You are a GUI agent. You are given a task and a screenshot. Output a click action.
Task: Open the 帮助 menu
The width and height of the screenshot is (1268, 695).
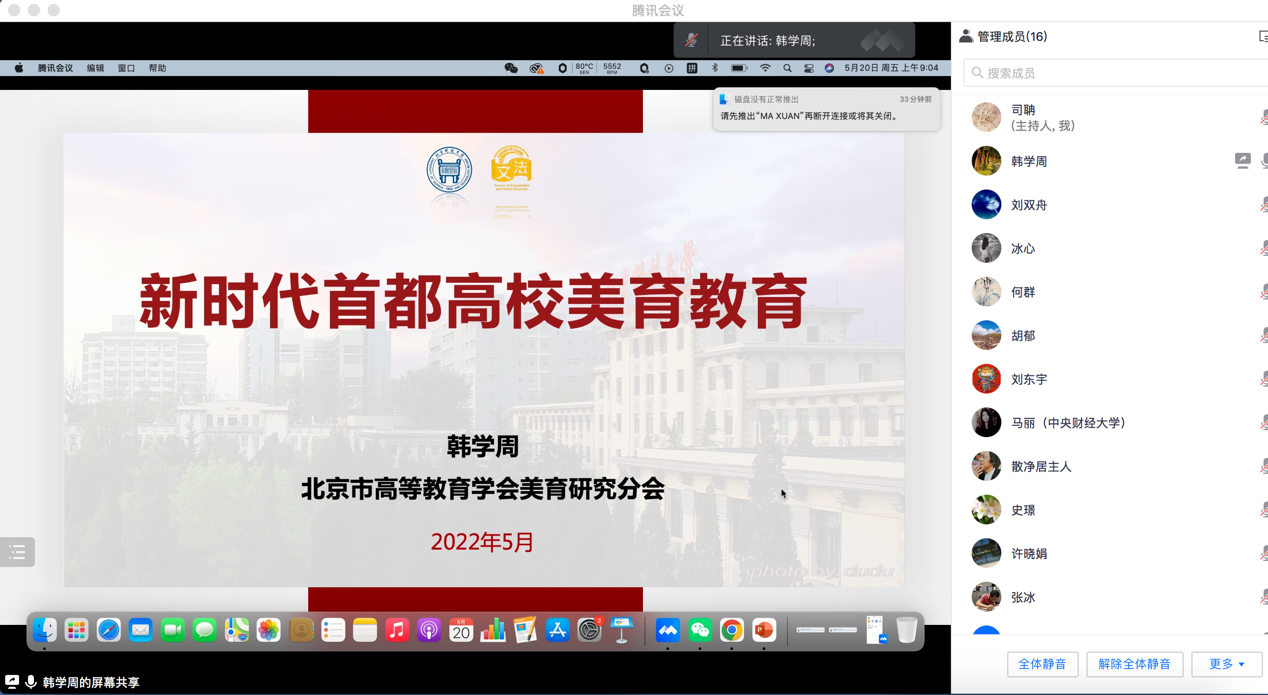157,68
